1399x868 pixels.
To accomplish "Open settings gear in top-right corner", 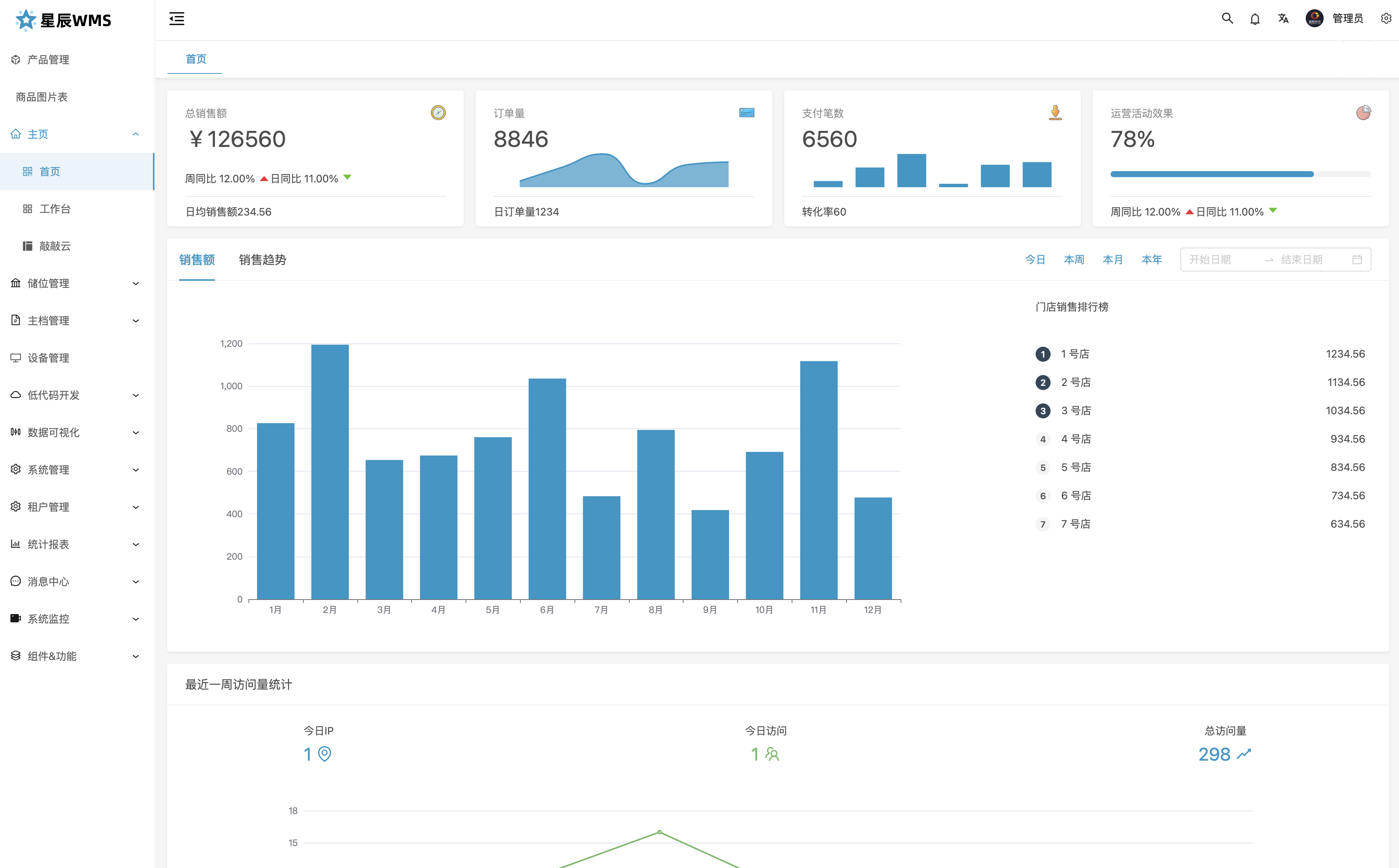I will click(1386, 19).
